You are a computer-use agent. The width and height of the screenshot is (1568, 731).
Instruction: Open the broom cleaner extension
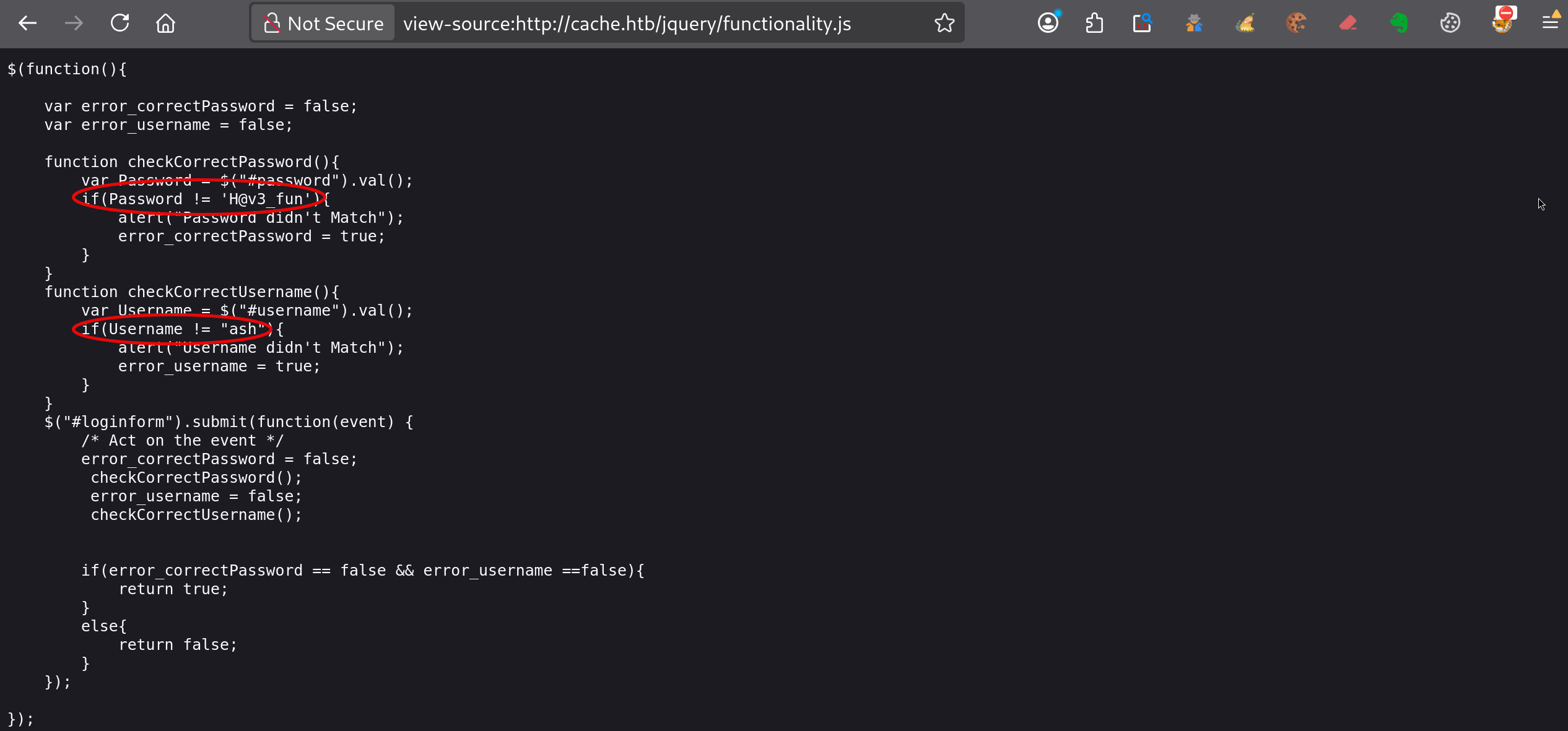click(x=1245, y=24)
